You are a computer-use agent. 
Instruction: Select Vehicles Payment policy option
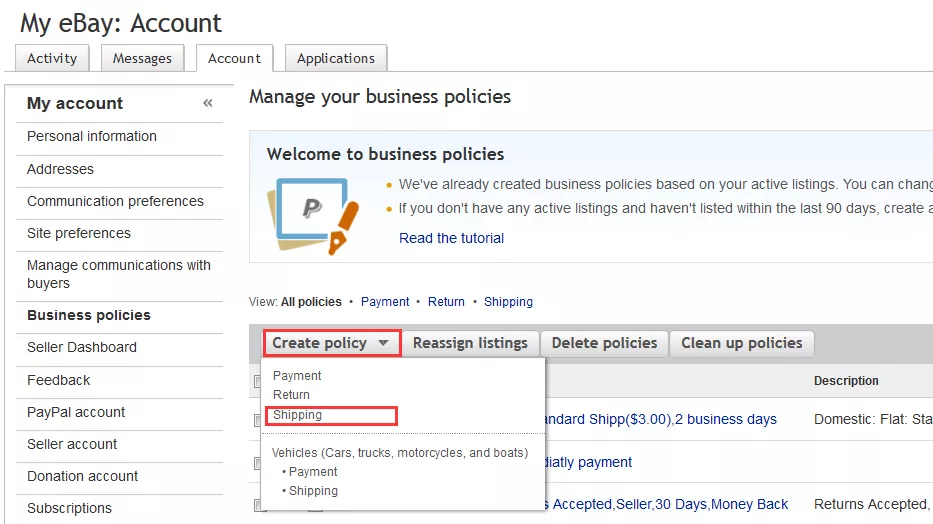pyautogui.click(x=313, y=472)
